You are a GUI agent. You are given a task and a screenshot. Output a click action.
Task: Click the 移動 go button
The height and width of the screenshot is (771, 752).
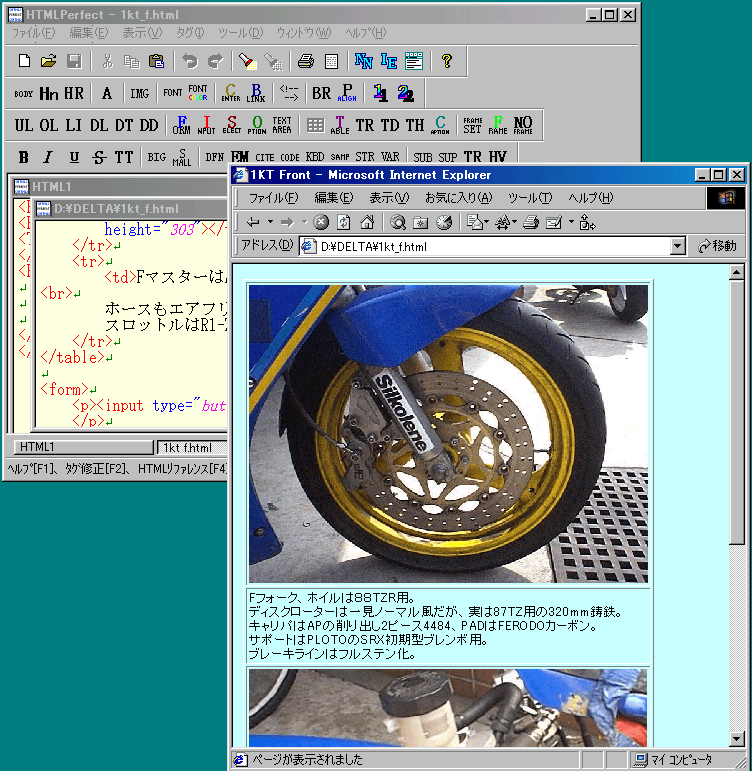[x=717, y=246]
